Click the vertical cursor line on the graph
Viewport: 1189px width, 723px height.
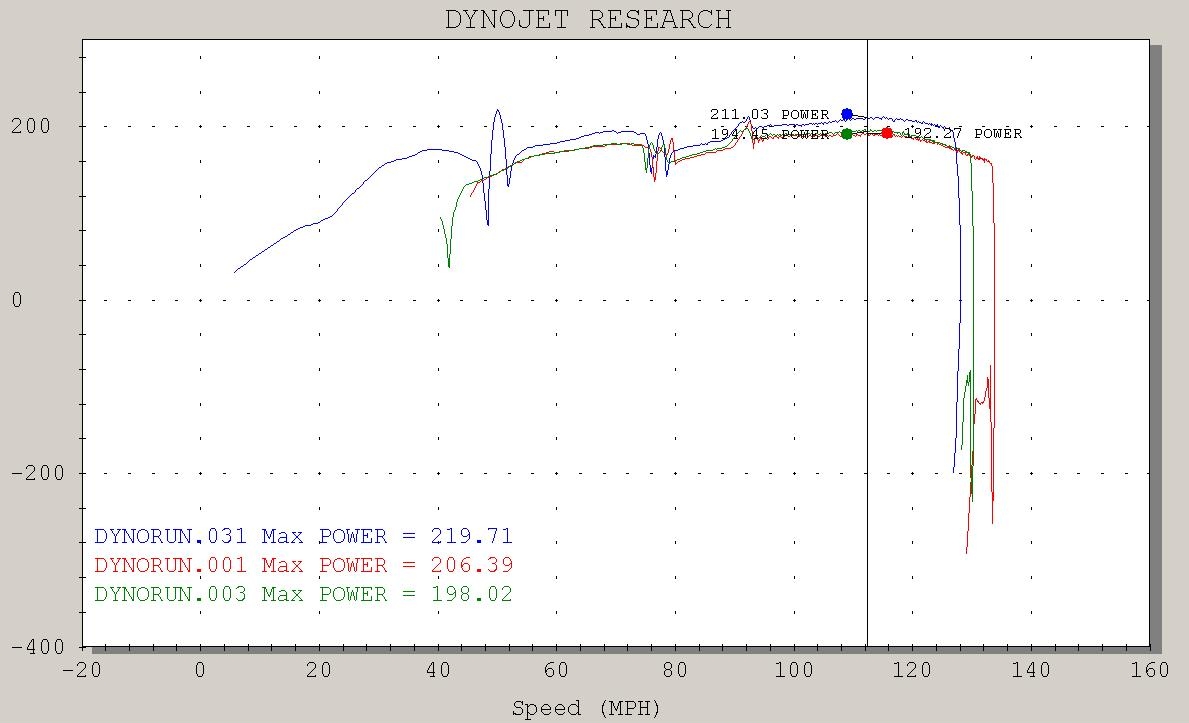point(867,400)
